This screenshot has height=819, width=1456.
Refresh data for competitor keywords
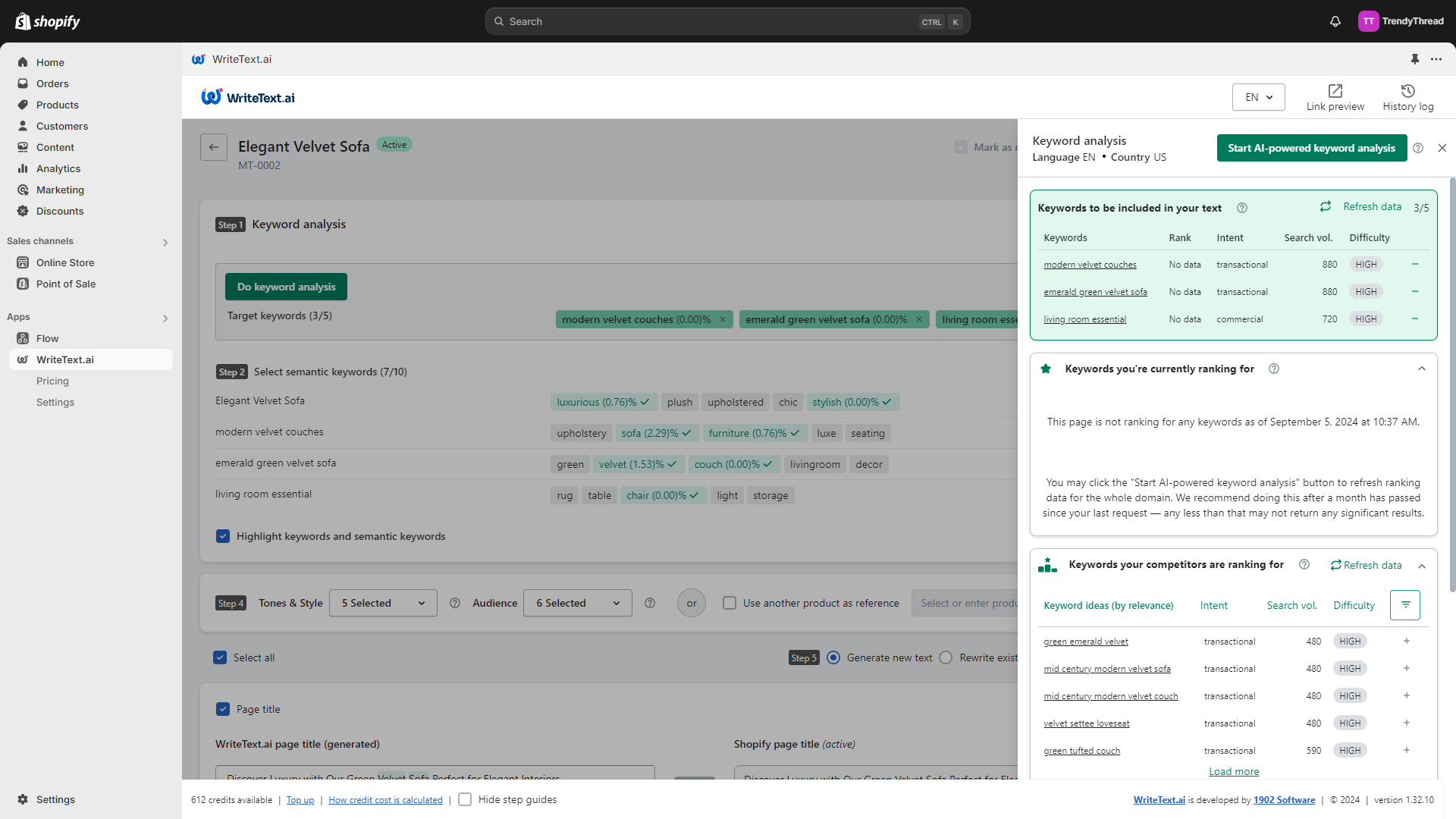[x=1367, y=565]
